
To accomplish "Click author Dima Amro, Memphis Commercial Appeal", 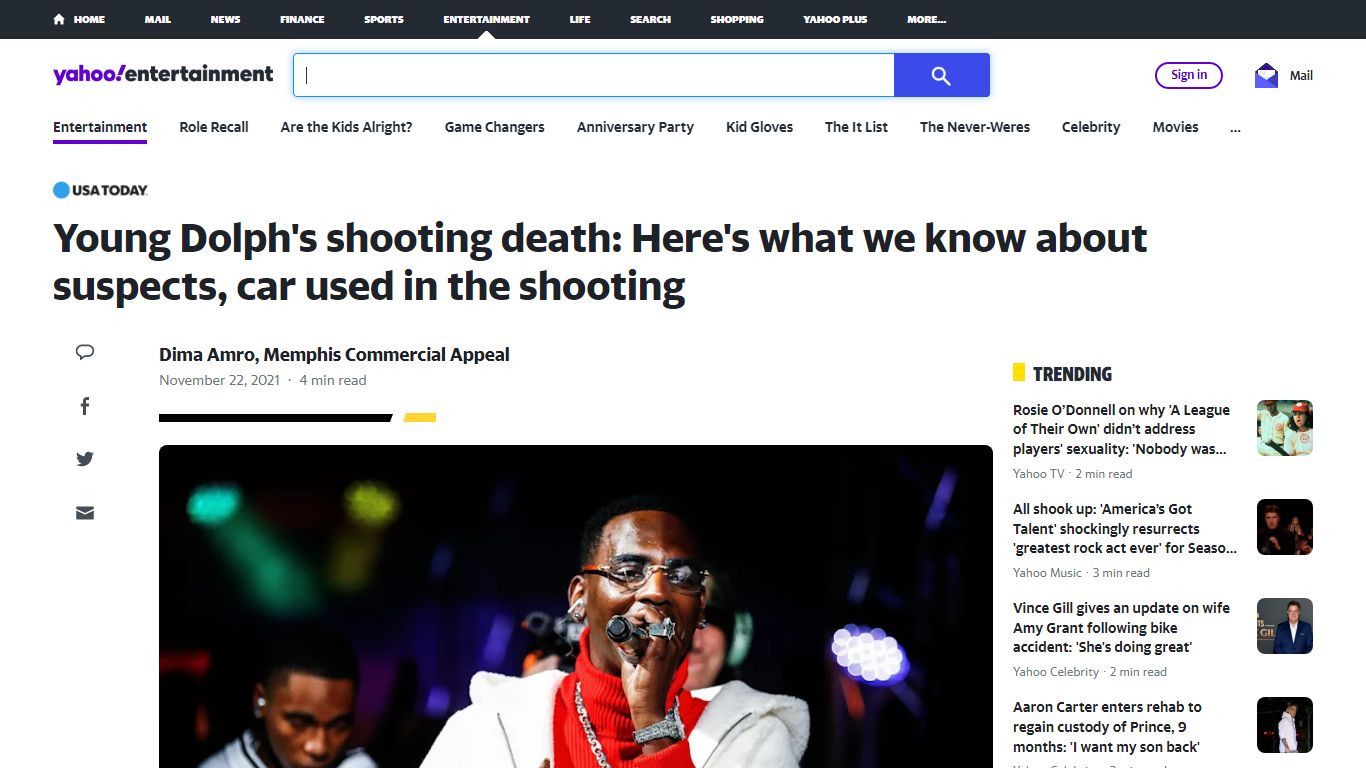I will pyautogui.click(x=334, y=354).
